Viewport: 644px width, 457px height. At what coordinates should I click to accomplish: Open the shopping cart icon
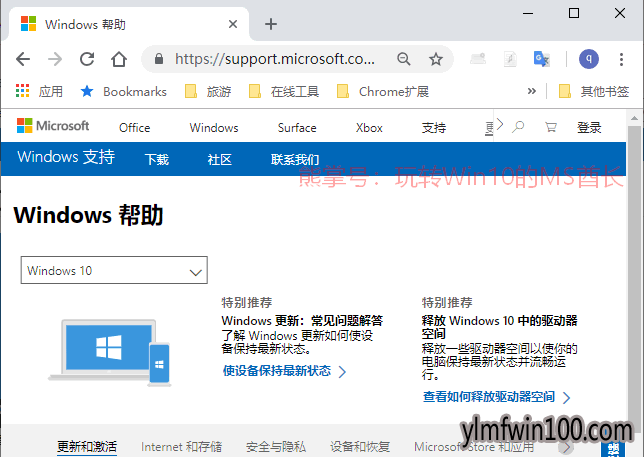(x=551, y=127)
